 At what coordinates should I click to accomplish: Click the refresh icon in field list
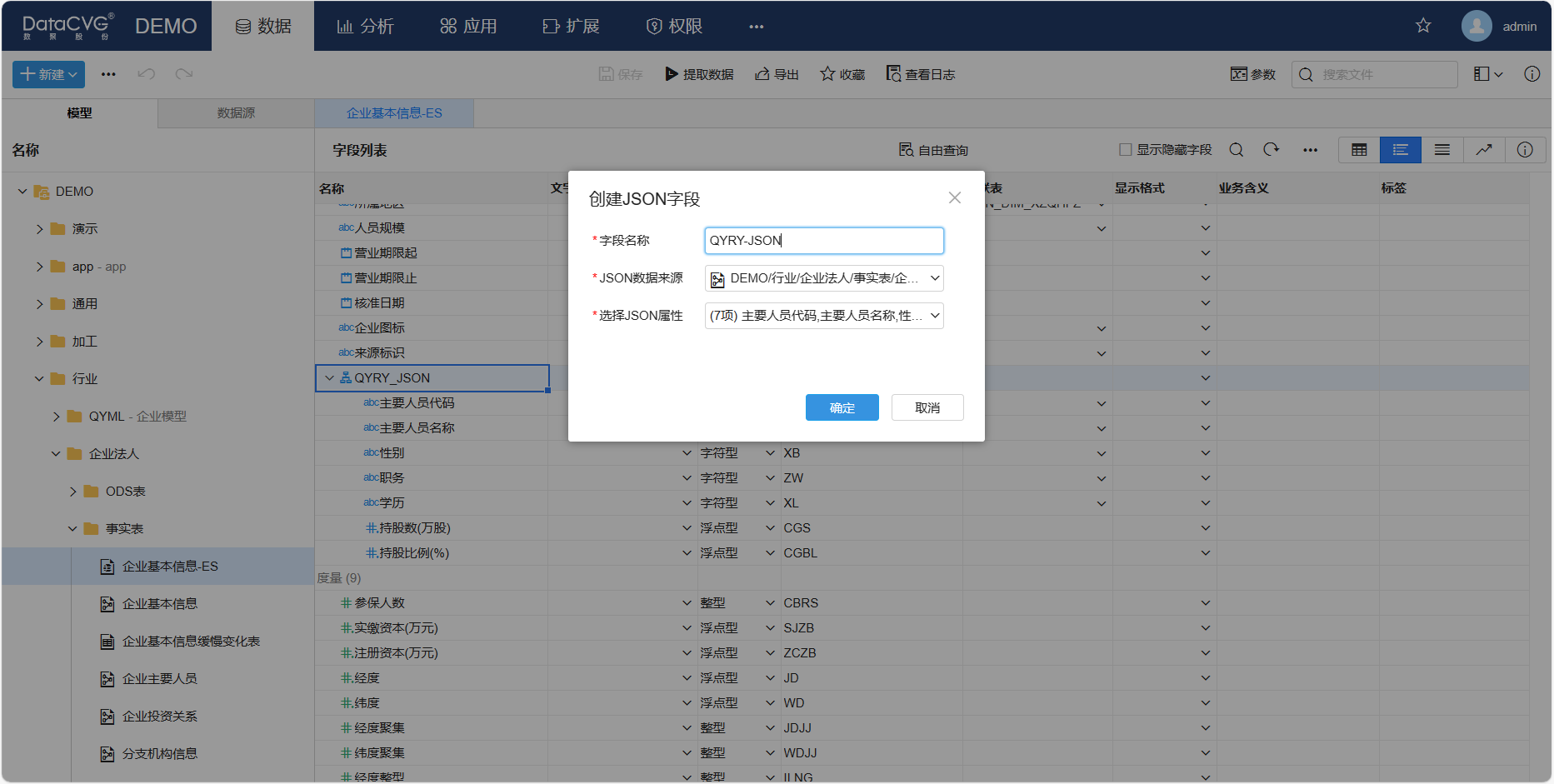(1271, 150)
